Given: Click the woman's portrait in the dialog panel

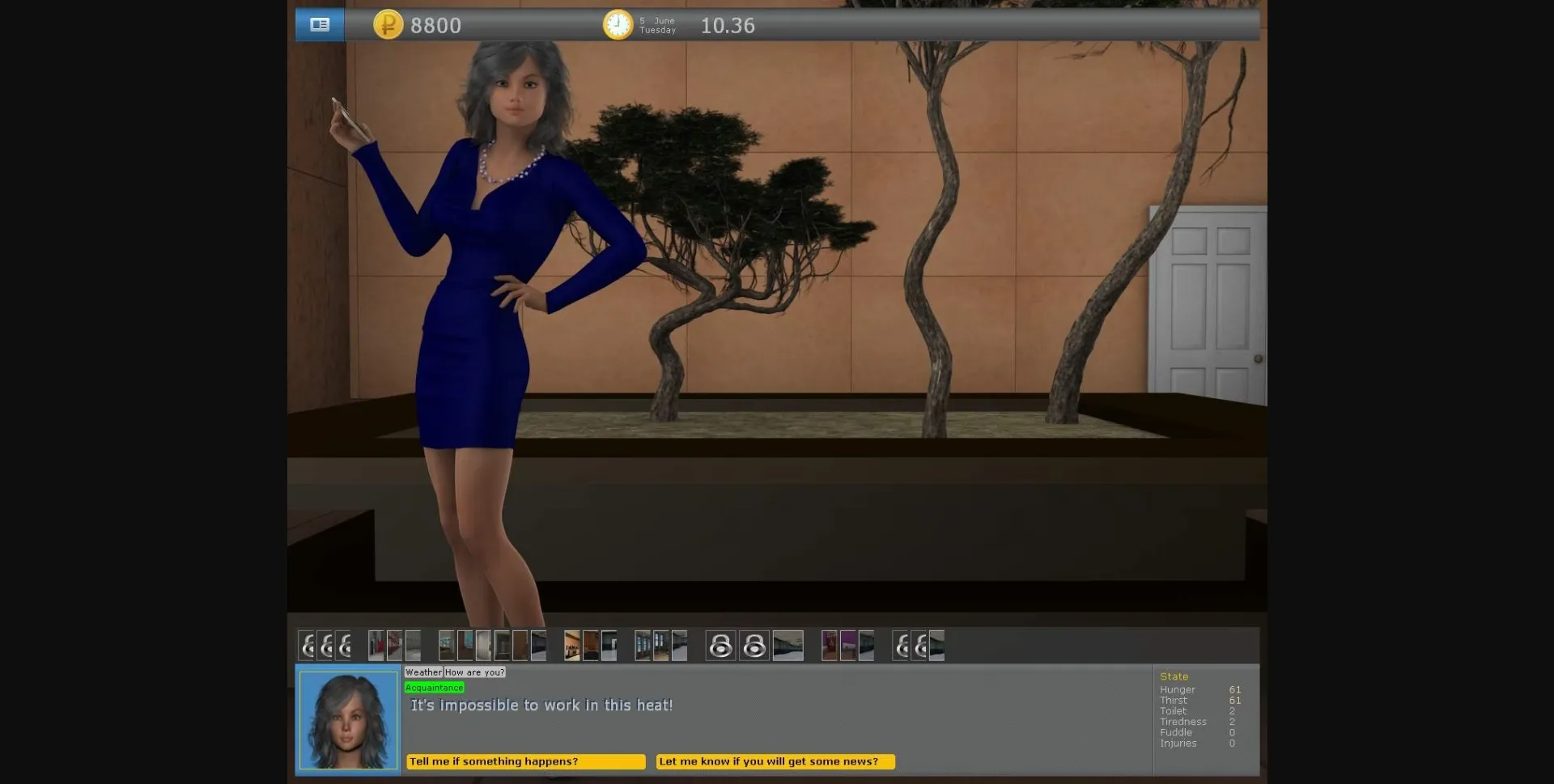Looking at the screenshot, I should [x=347, y=718].
